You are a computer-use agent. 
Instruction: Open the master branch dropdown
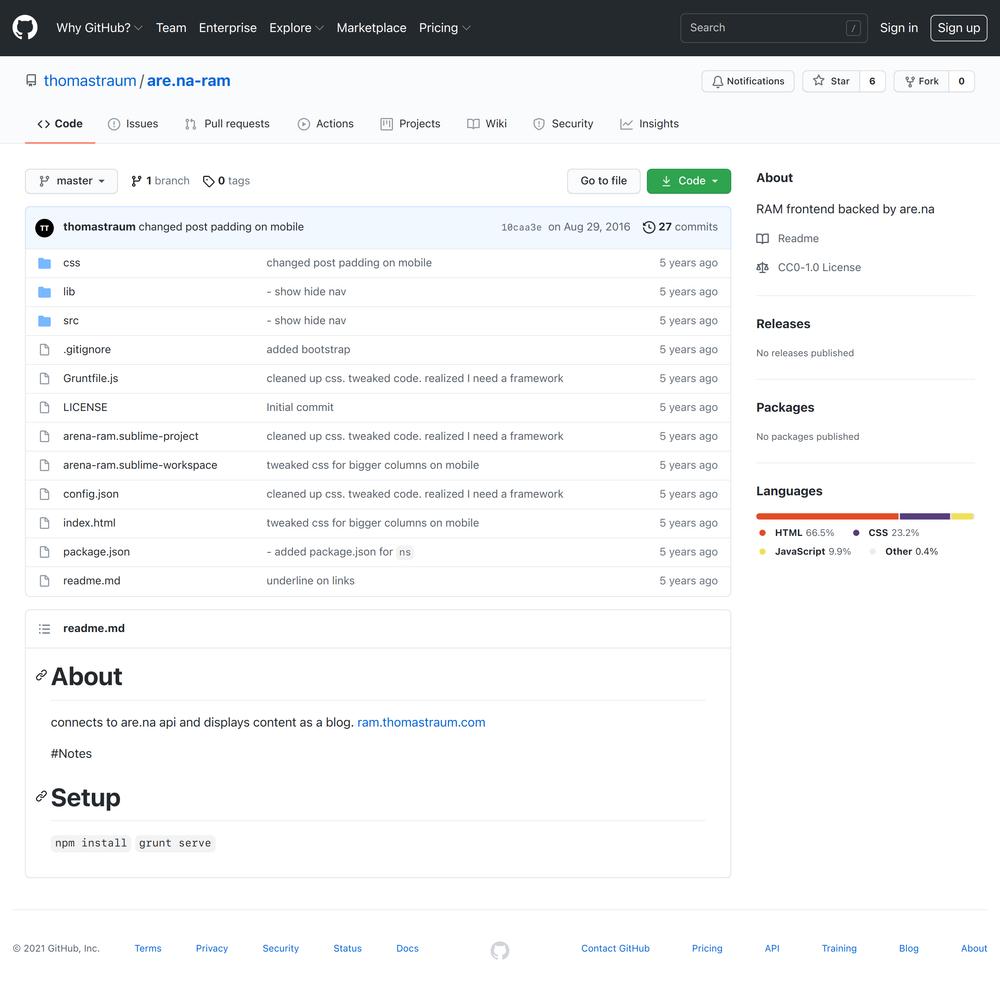click(71, 181)
